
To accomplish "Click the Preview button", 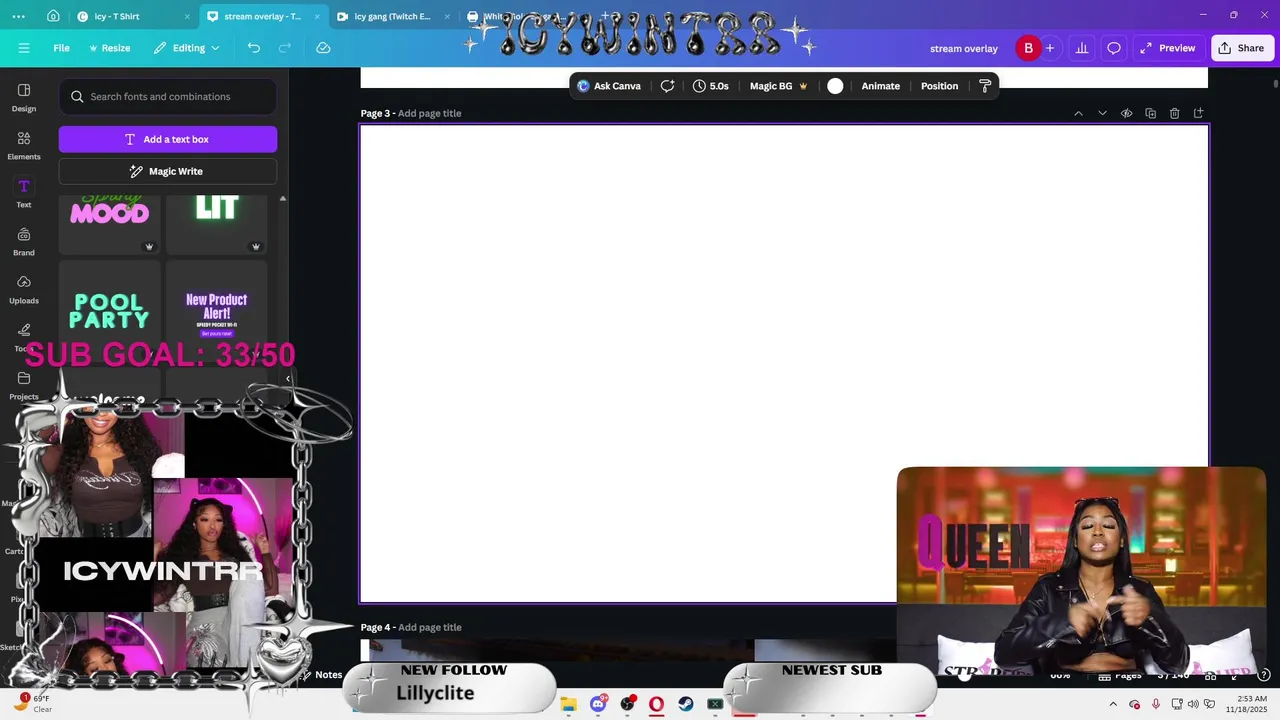I will pos(1168,48).
